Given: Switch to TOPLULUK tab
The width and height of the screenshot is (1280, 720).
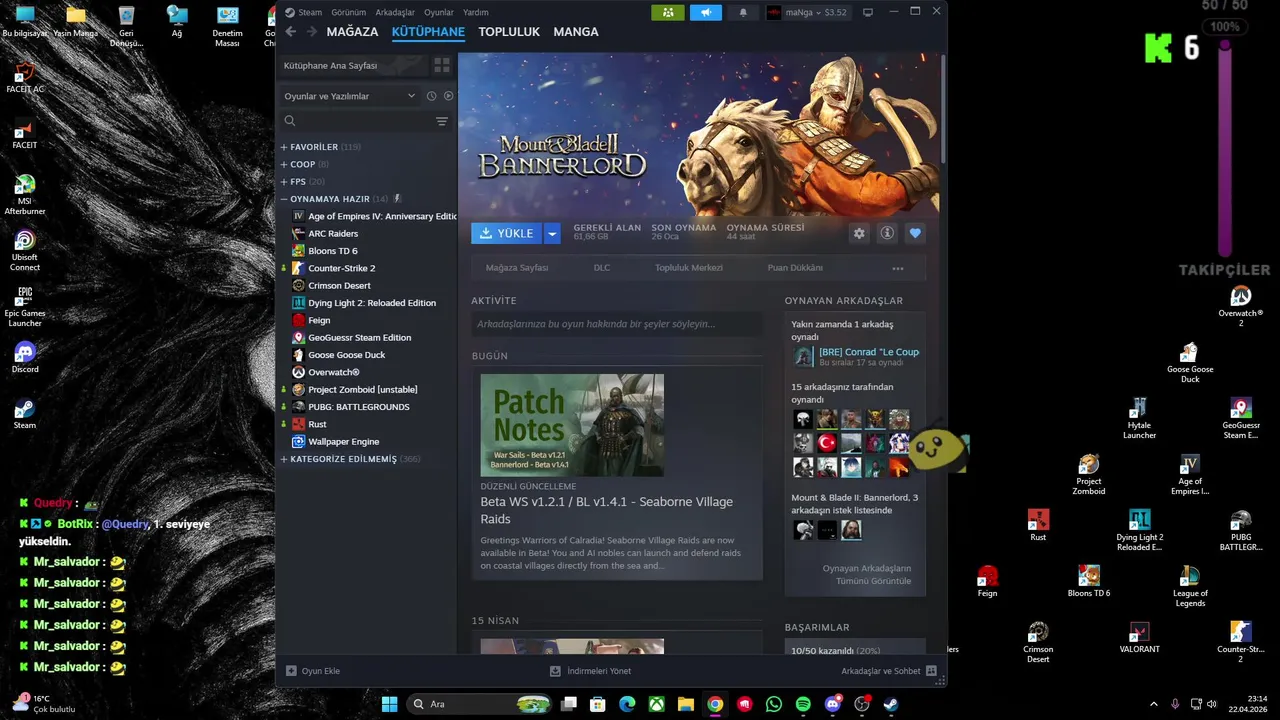Looking at the screenshot, I should (509, 32).
